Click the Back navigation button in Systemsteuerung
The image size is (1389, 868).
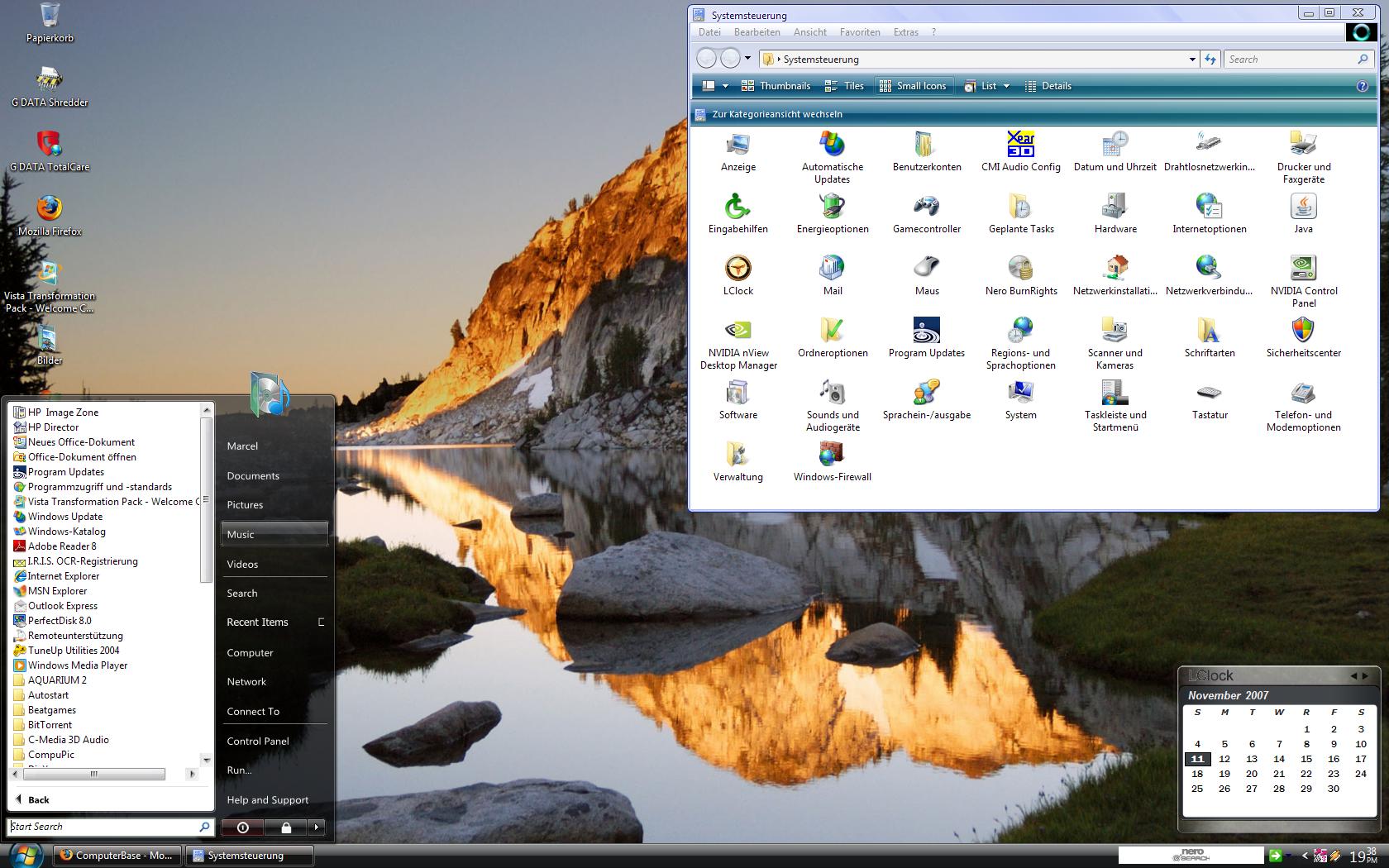(706, 59)
